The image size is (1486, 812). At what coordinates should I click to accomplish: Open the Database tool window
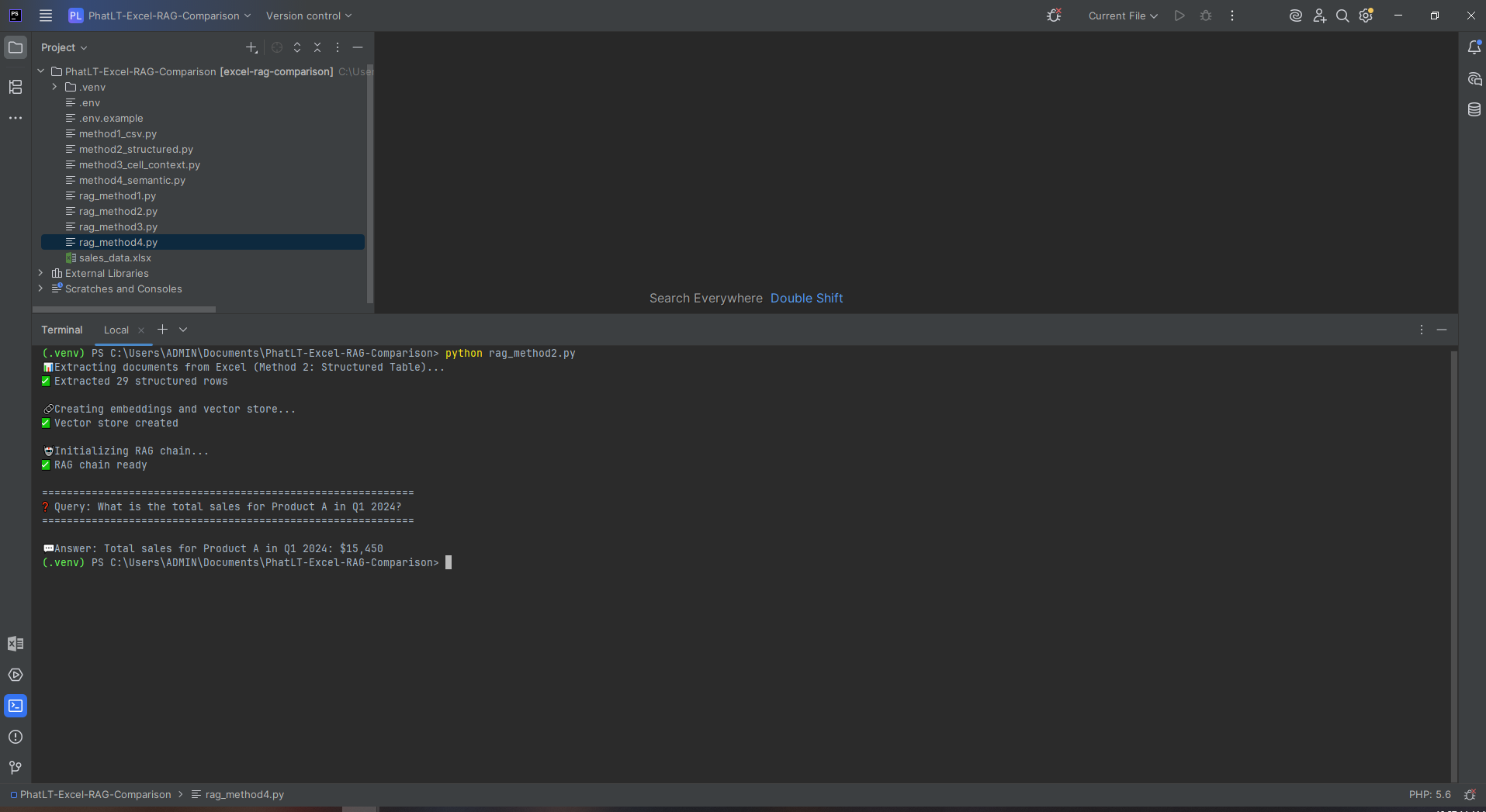(1474, 109)
